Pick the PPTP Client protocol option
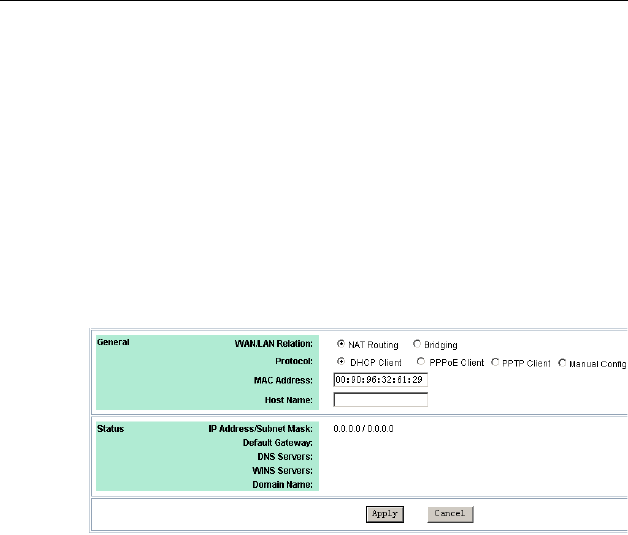 coord(495,362)
